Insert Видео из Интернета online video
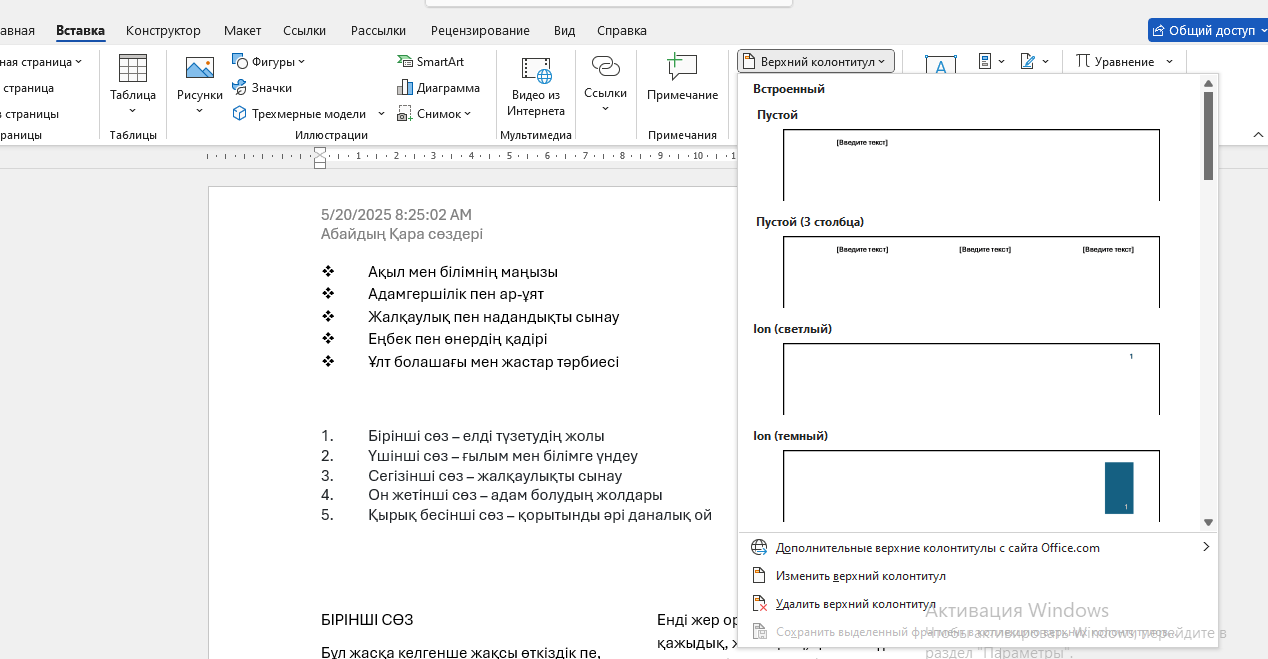 536,86
